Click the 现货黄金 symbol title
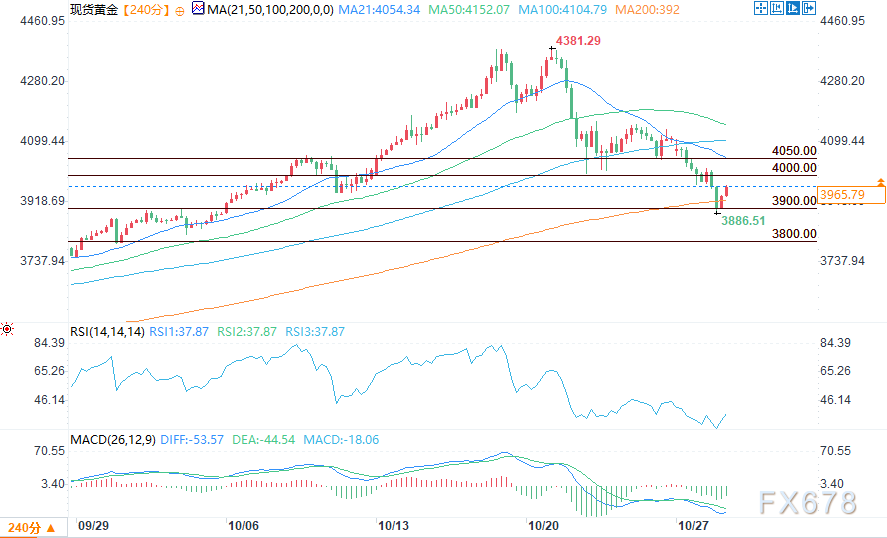Image resolution: width=887 pixels, height=538 pixels. click(x=94, y=8)
